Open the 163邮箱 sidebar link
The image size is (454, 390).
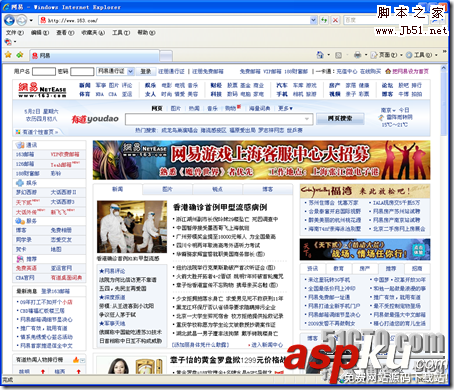(25, 154)
